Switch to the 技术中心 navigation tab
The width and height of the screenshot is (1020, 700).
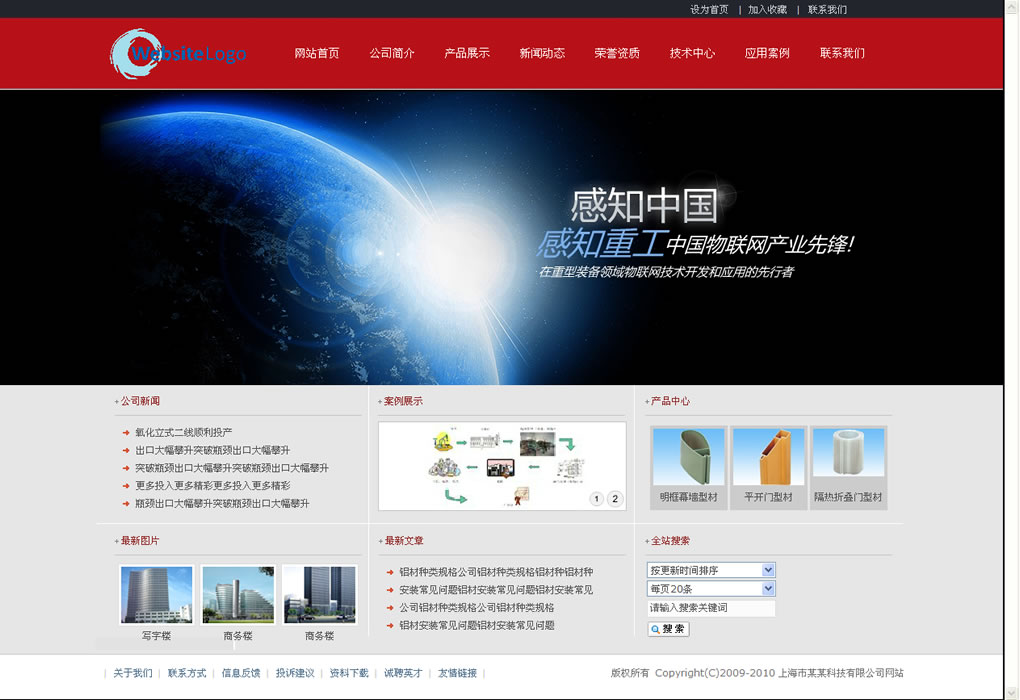click(x=691, y=53)
